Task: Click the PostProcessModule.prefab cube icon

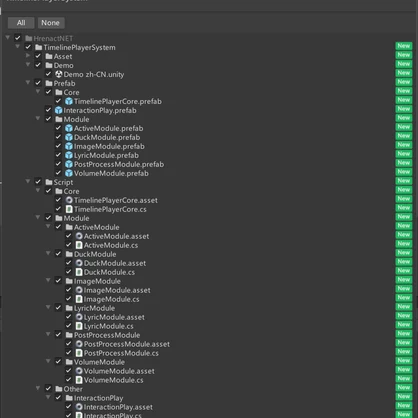Action: [69, 164]
